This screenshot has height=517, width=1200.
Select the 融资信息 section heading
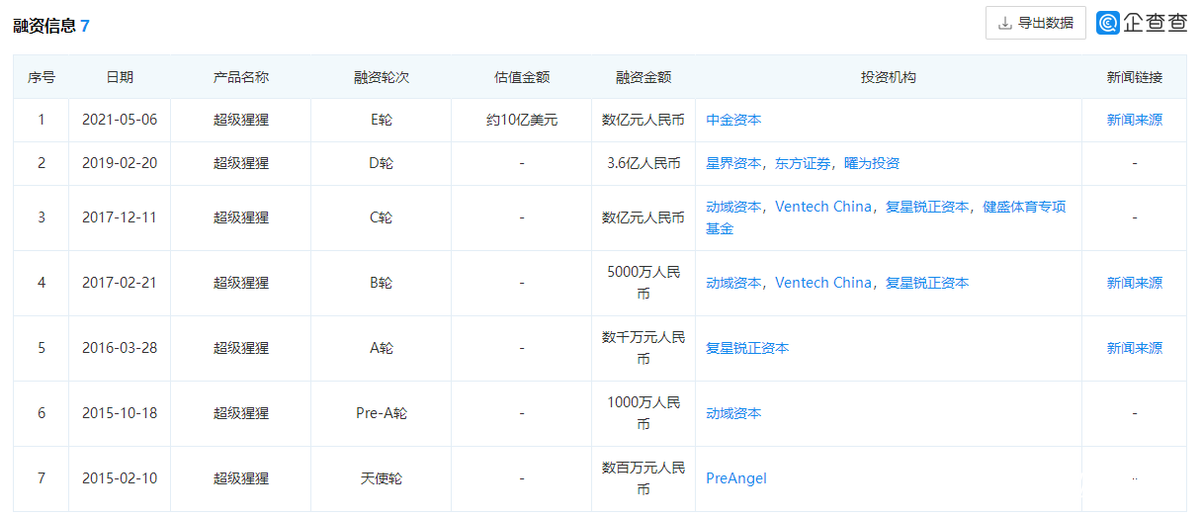click(44, 25)
